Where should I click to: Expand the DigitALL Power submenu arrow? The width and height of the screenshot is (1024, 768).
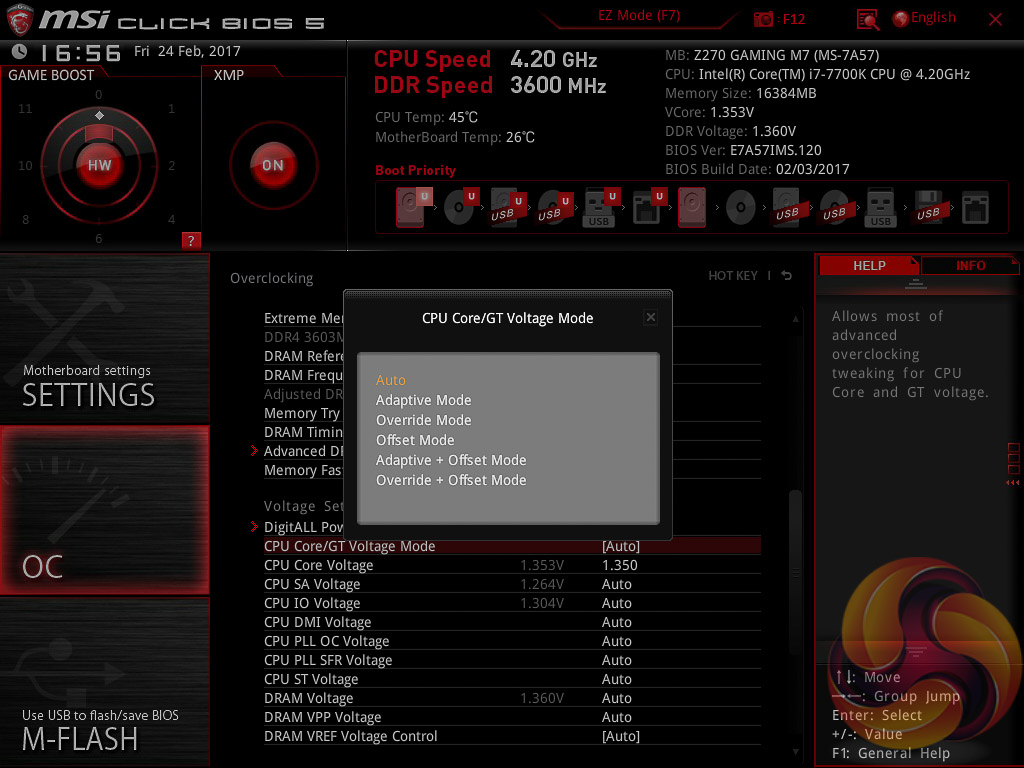coord(255,526)
